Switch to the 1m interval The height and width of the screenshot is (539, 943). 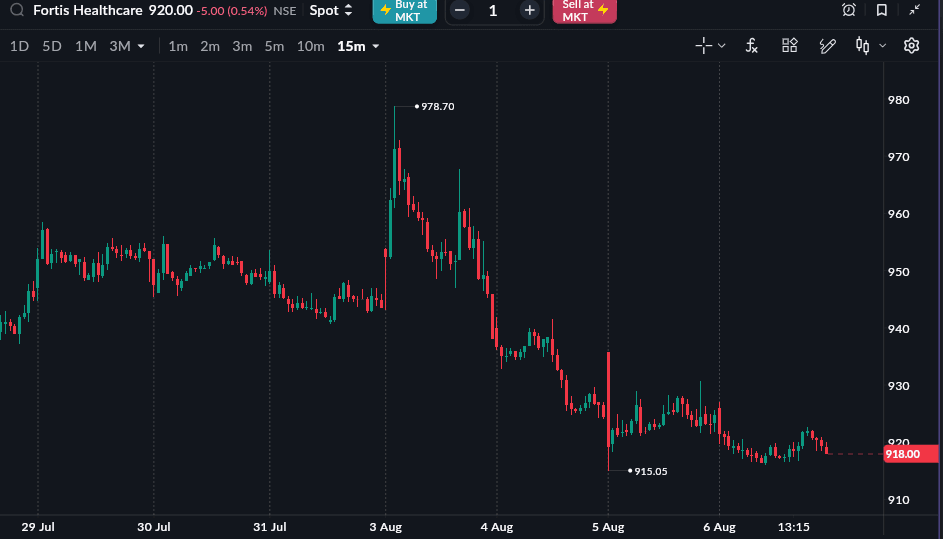178,46
